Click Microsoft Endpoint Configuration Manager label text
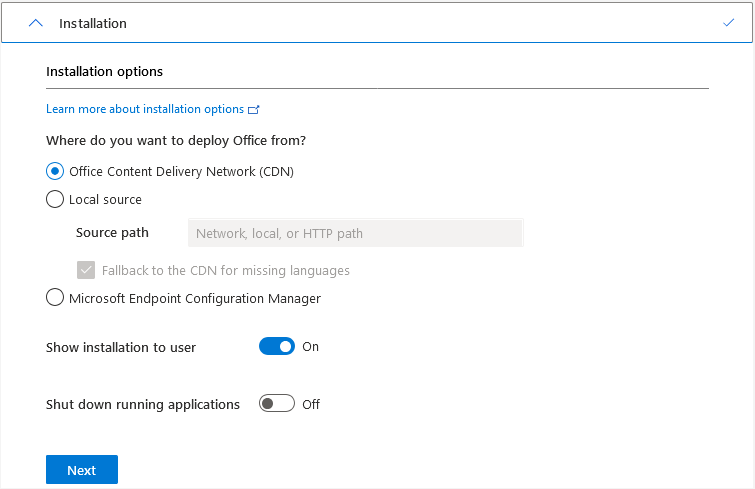 195,298
